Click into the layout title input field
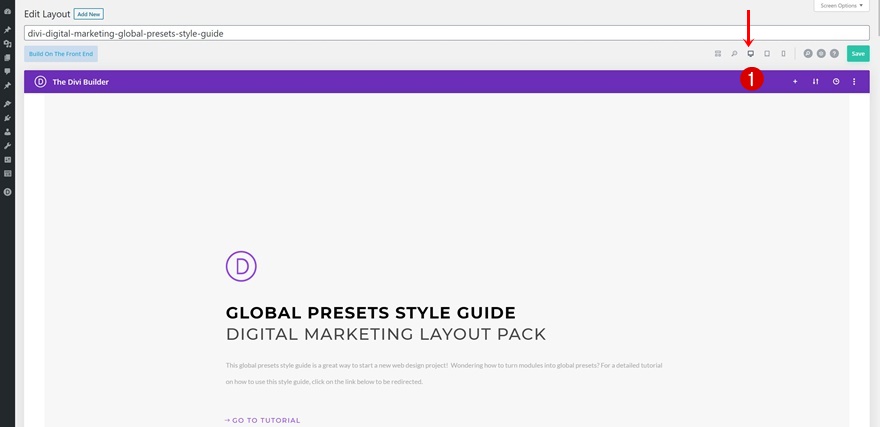Screen dimensions: 880x427 447,34
